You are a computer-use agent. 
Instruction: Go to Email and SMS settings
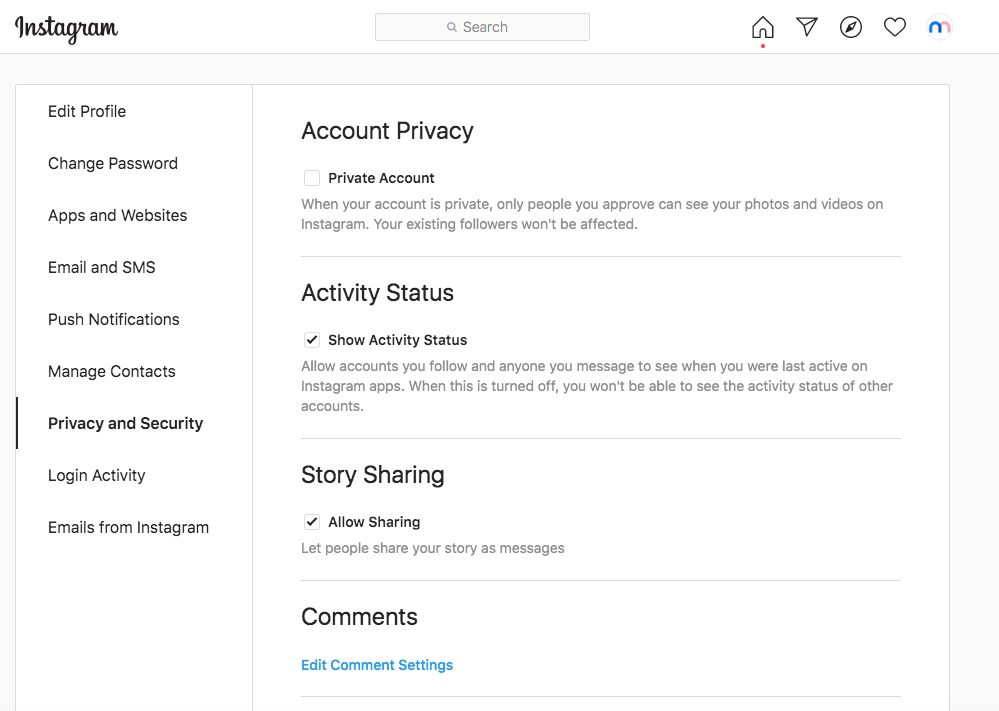tap(101, 267)
